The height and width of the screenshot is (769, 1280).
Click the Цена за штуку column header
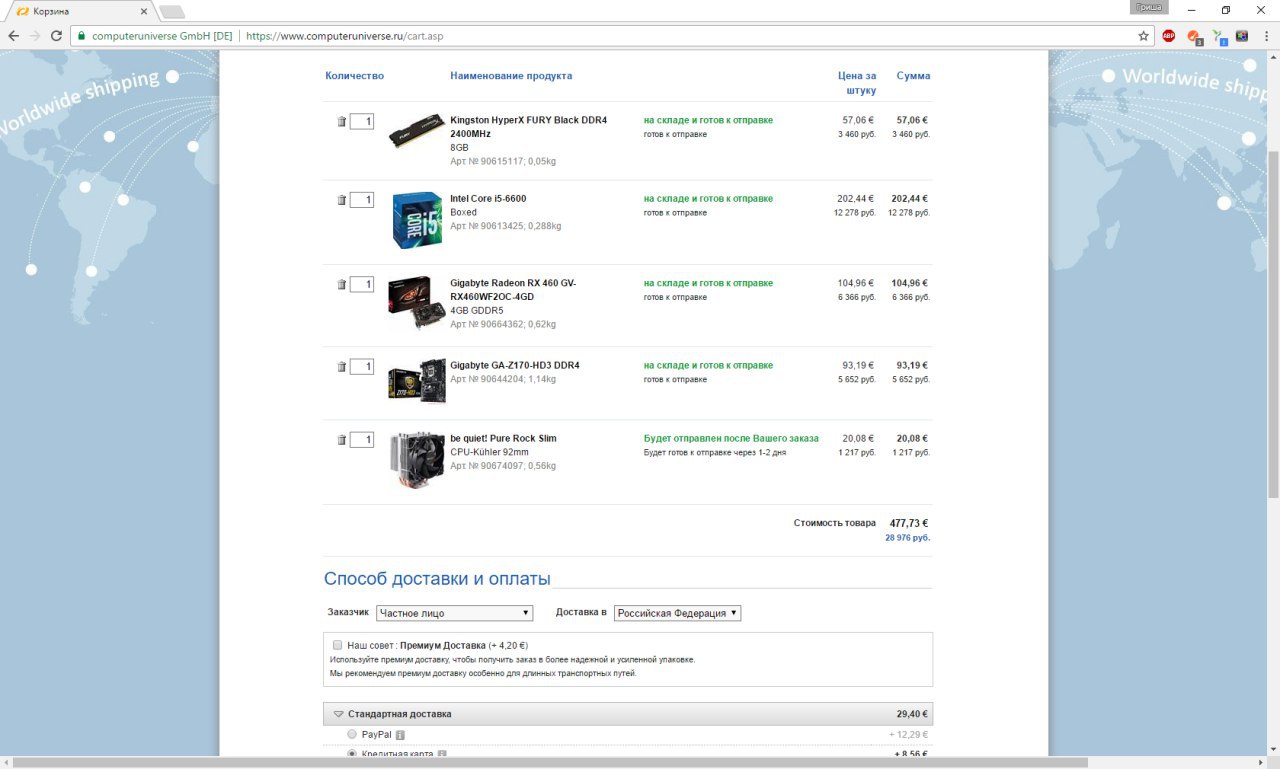pos(857,83)
